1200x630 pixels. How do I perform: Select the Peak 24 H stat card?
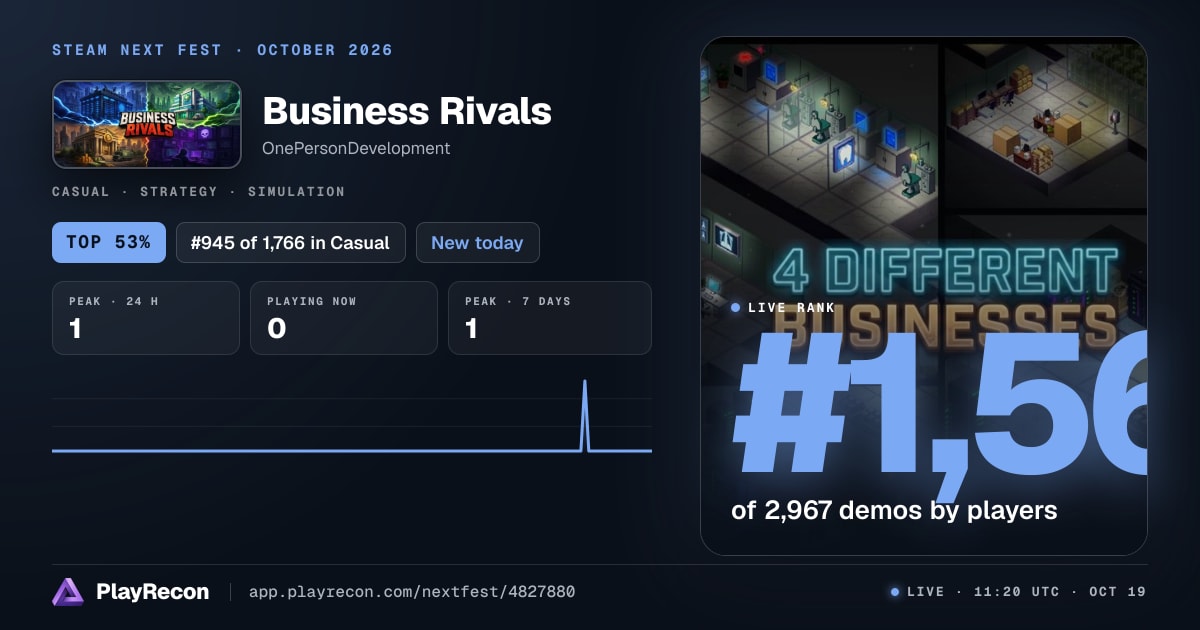click(146, 318)
